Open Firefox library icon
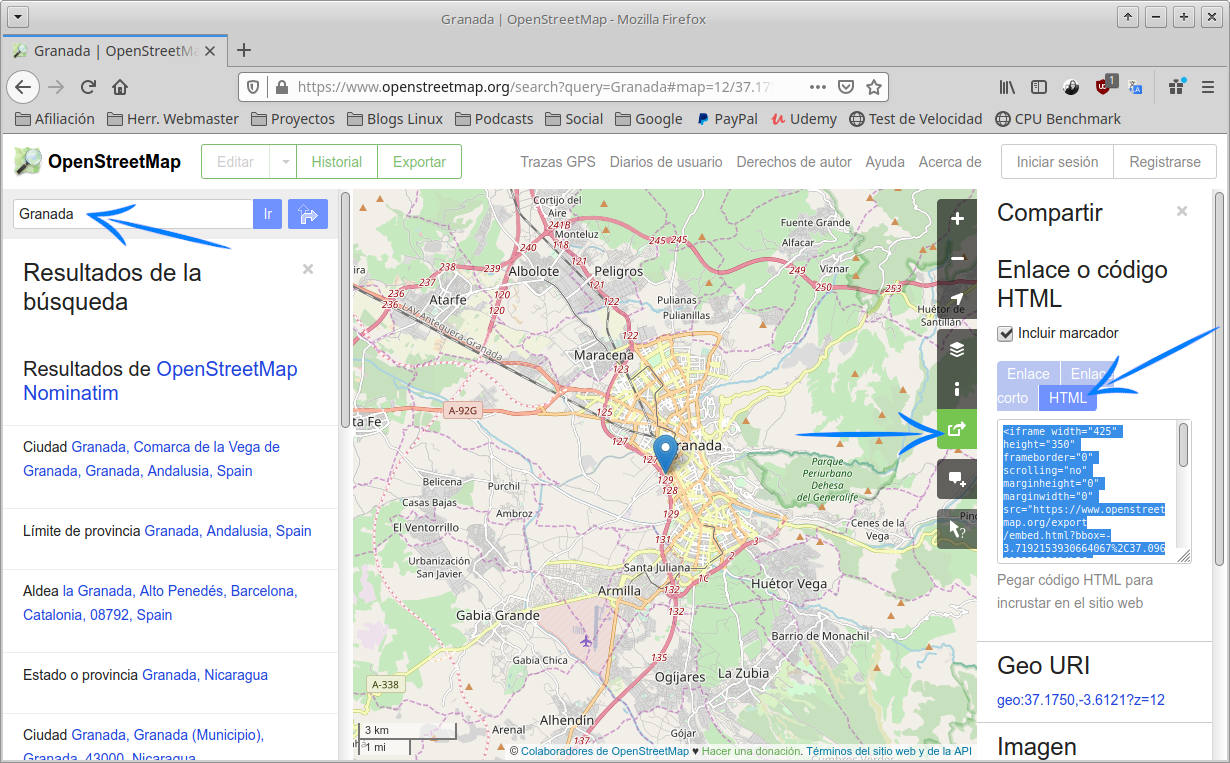 click(x=1007, y=87)
